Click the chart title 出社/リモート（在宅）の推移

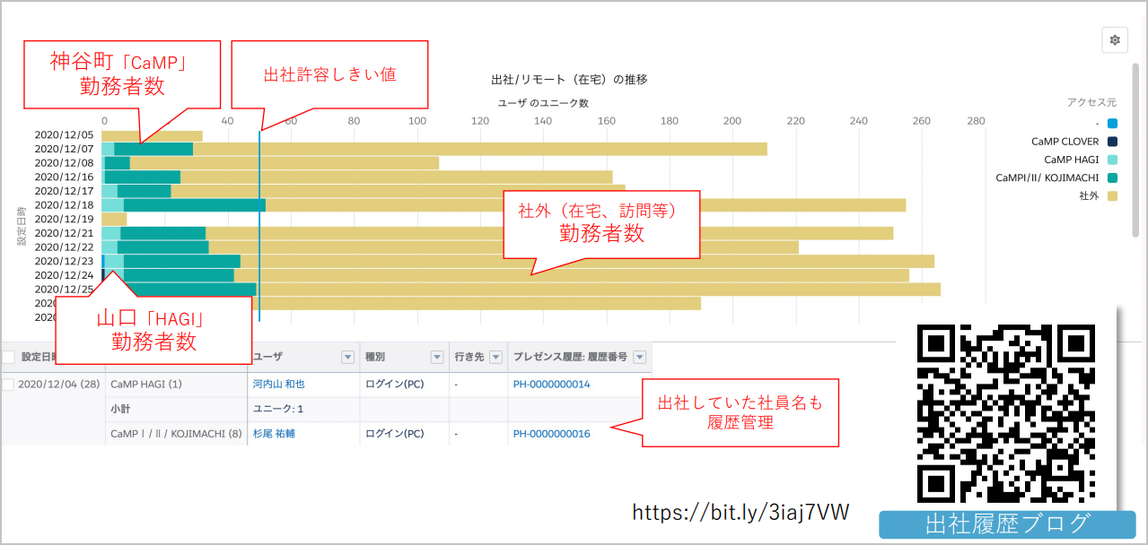(x=569, y=78)
